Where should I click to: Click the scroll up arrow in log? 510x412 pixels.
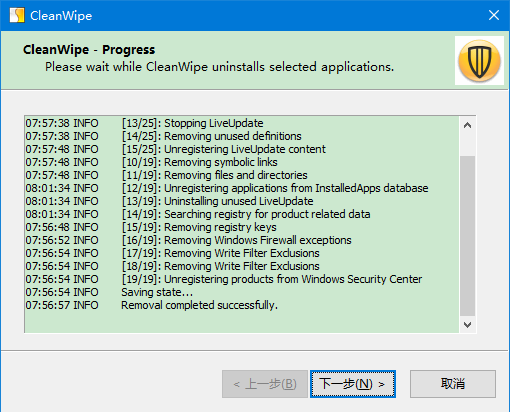pyautogui.click(x=467, y=125)
